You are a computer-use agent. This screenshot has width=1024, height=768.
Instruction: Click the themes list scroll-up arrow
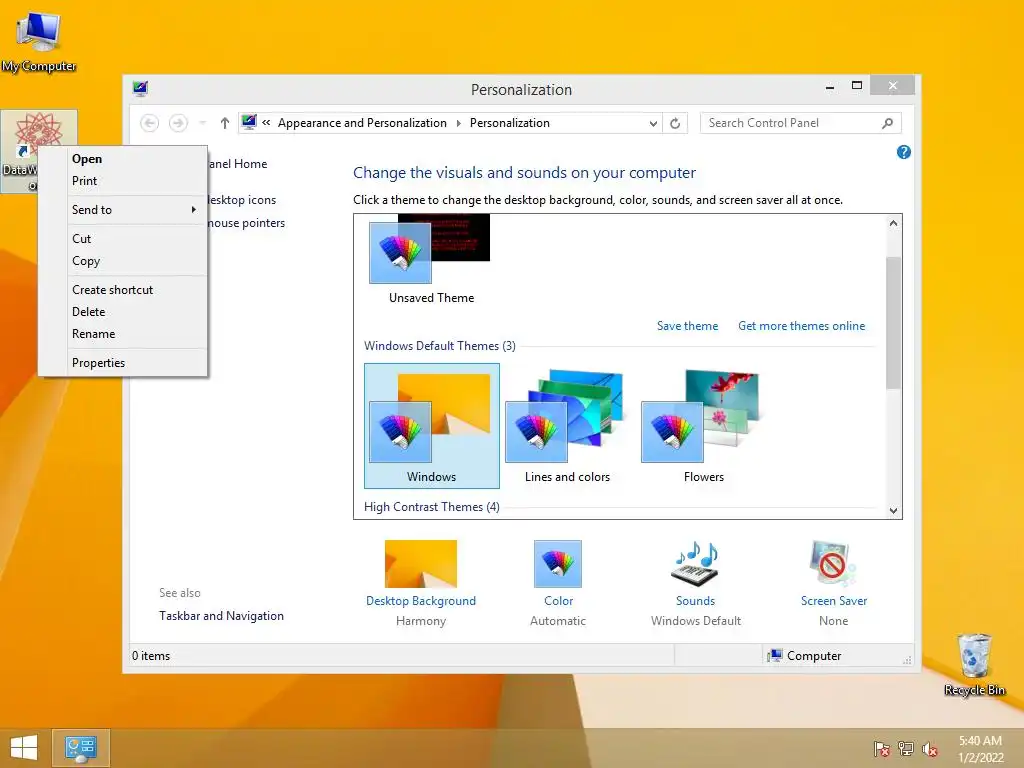click(893, 223)
